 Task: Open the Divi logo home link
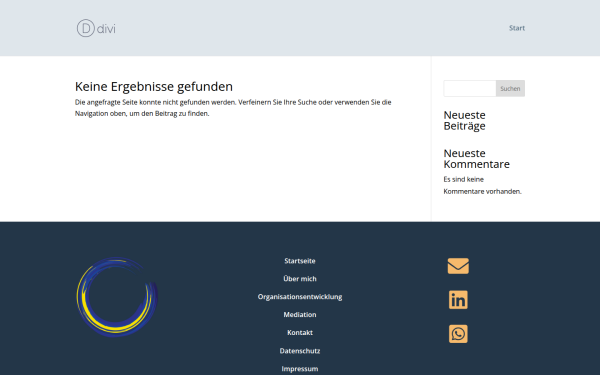click(96, 28)
